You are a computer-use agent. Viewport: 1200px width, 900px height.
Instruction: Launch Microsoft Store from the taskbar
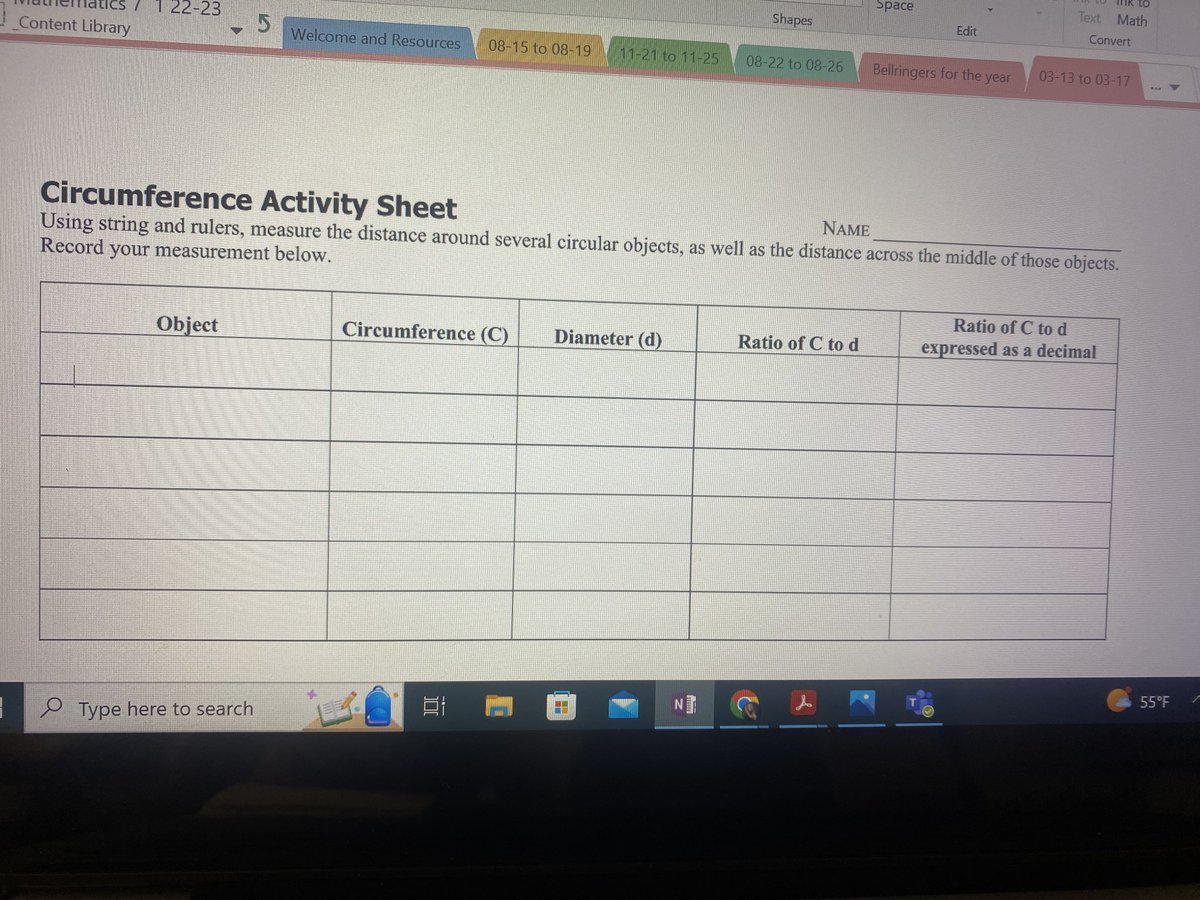tap(562, 708)
